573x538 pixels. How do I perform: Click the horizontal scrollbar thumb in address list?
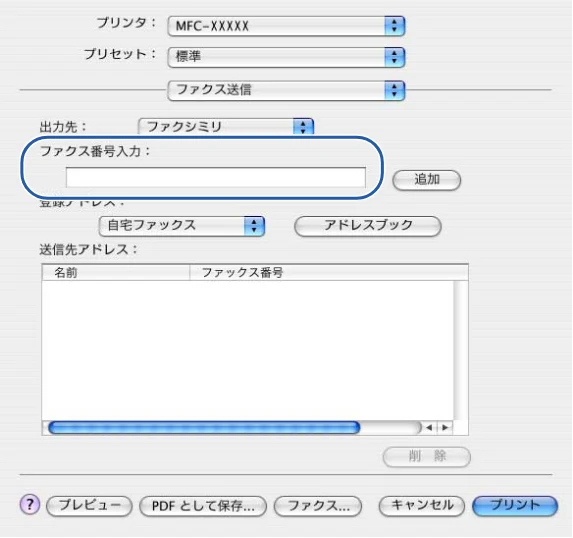[x=204, y=428]
